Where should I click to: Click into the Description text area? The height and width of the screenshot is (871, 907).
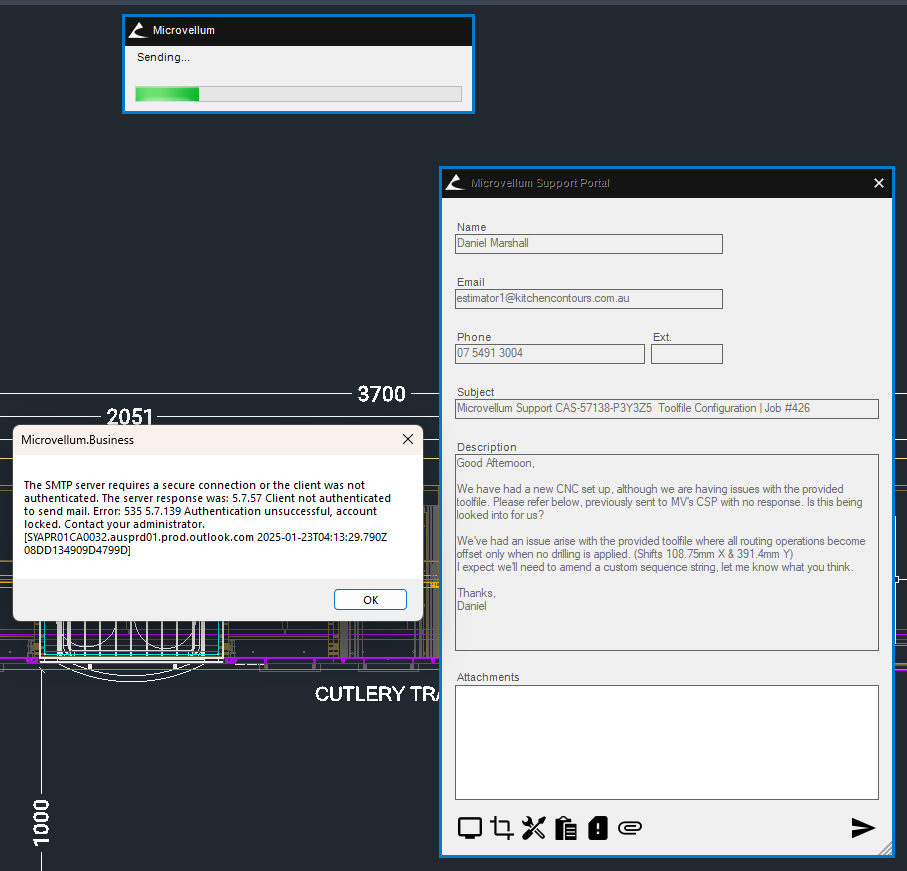[666, 552]
